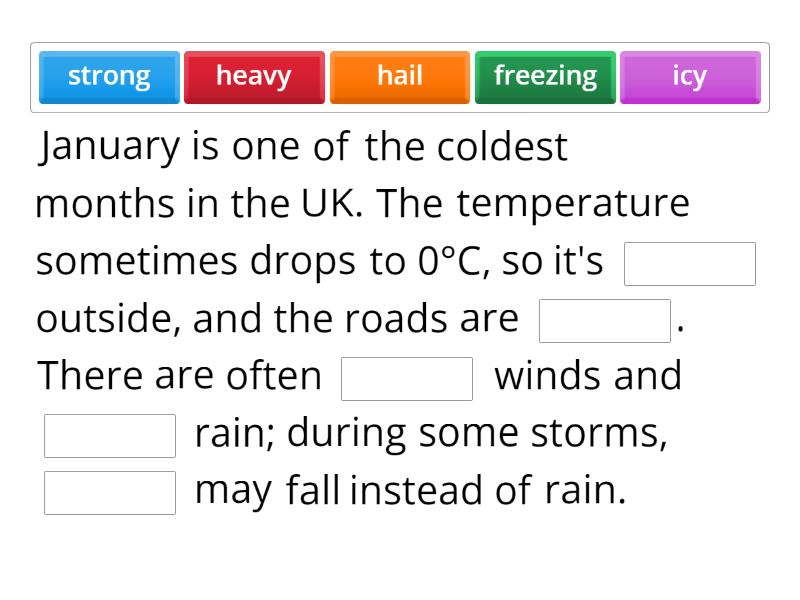The height and width of the screenshot is (600, 800).
Task: Click the blank after 'roads are'
Action: (604, 319)
